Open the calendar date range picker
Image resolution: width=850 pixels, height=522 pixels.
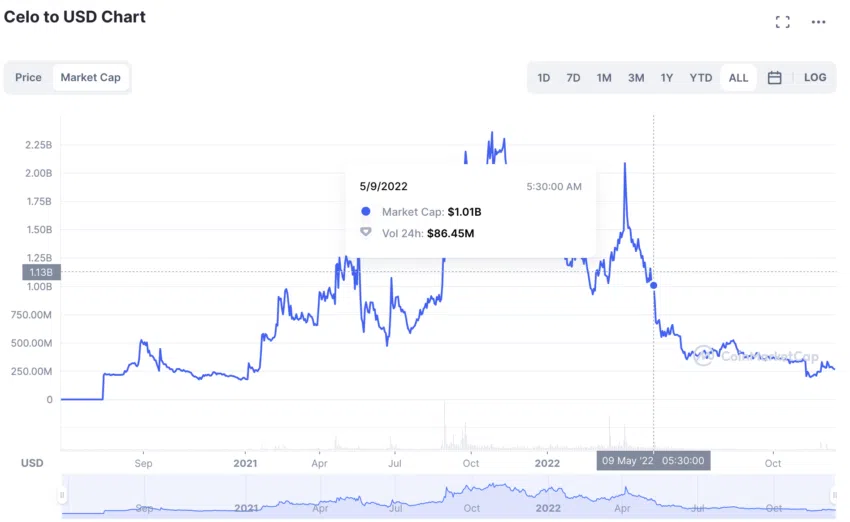[x=774, y=78]
